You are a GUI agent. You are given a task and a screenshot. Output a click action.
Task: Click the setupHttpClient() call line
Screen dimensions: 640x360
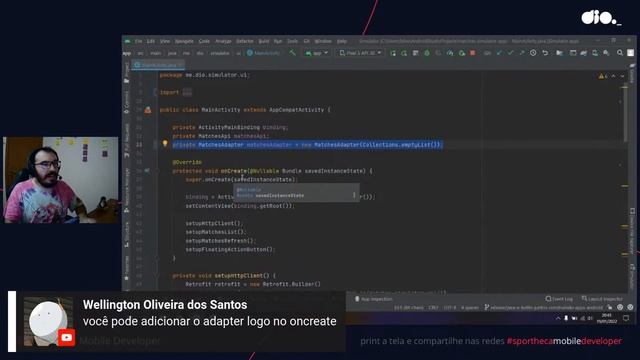214,223
